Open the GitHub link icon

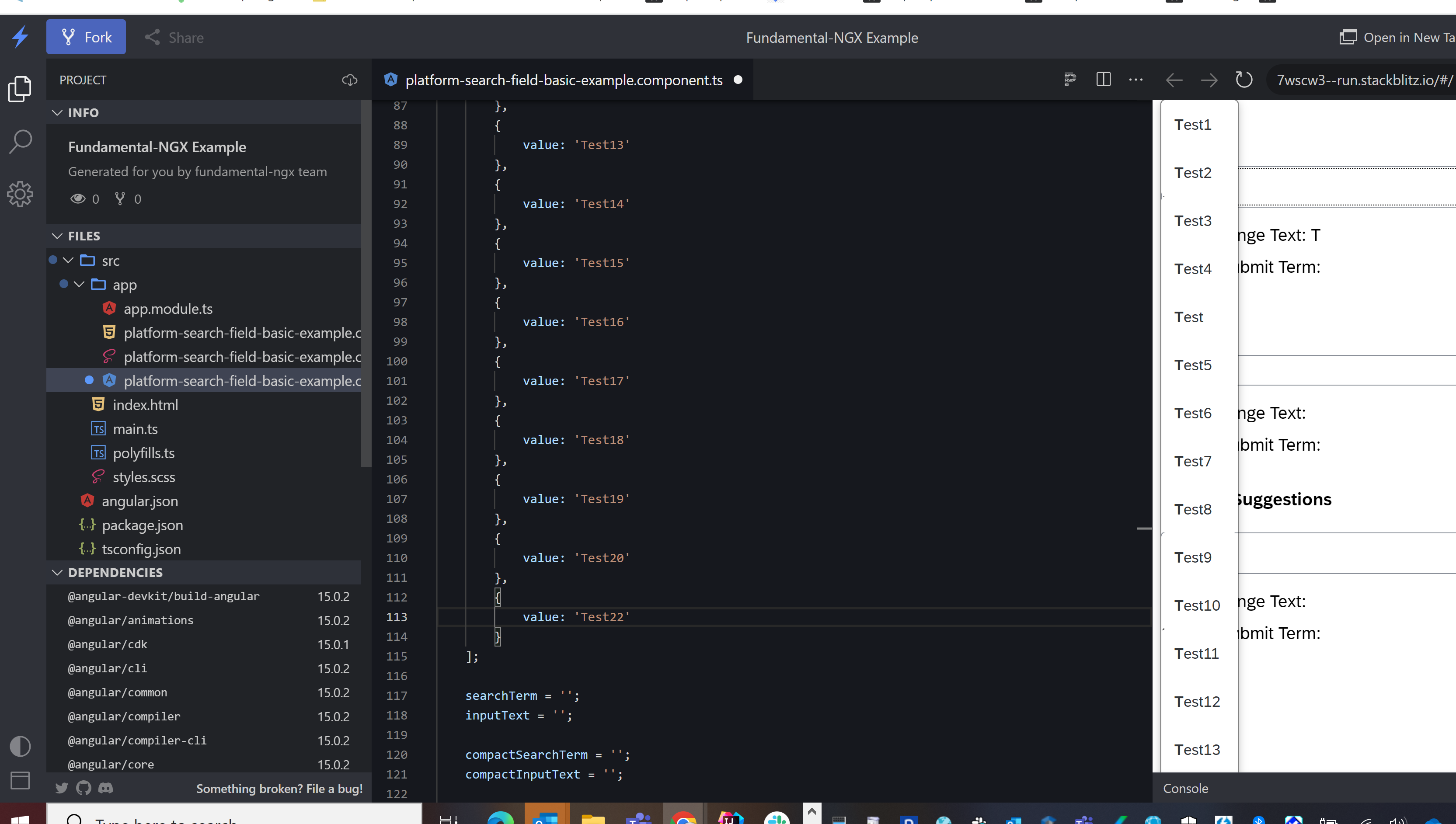(83, 788)
